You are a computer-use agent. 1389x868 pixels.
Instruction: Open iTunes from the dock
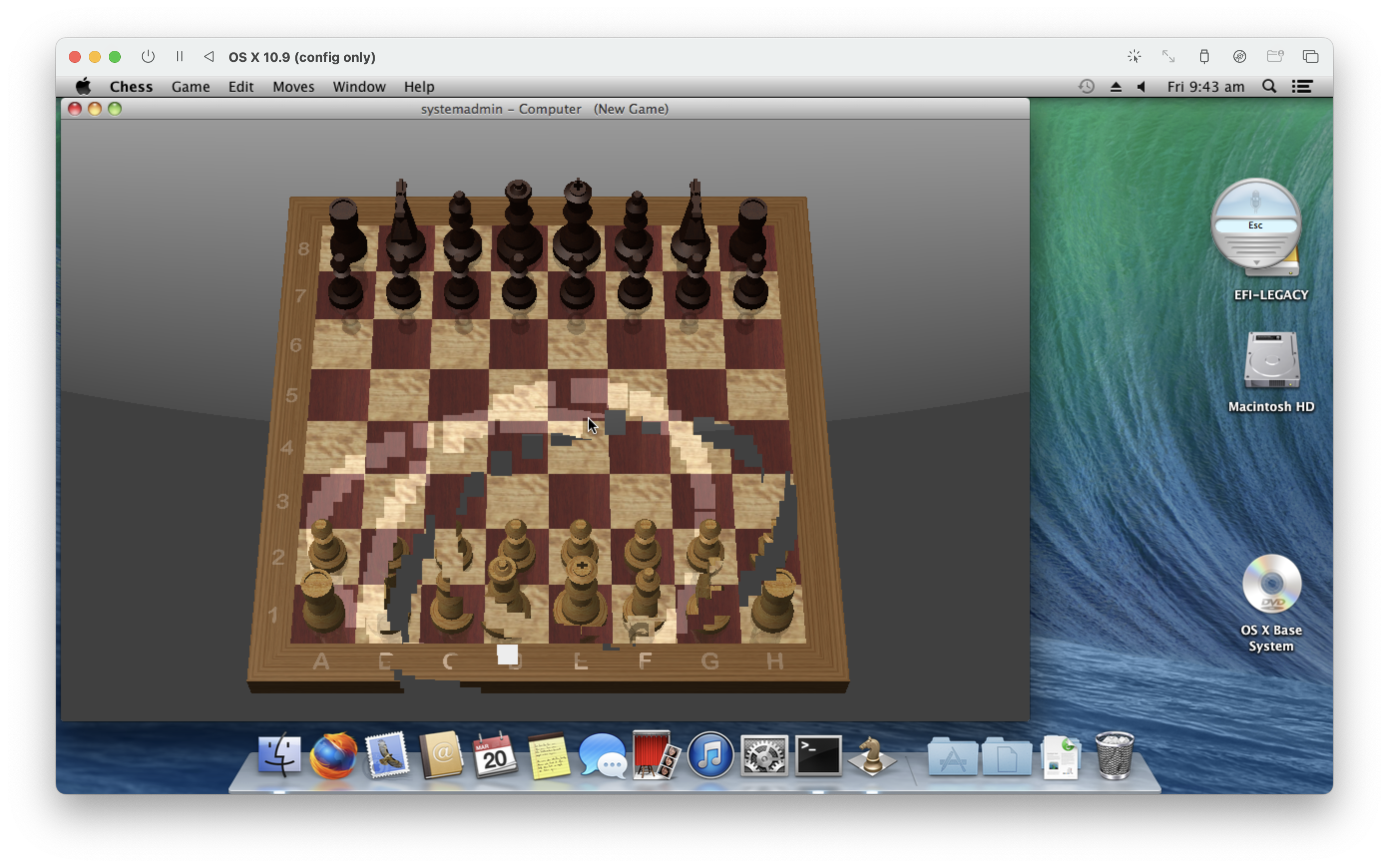click(x=710, y=756)
